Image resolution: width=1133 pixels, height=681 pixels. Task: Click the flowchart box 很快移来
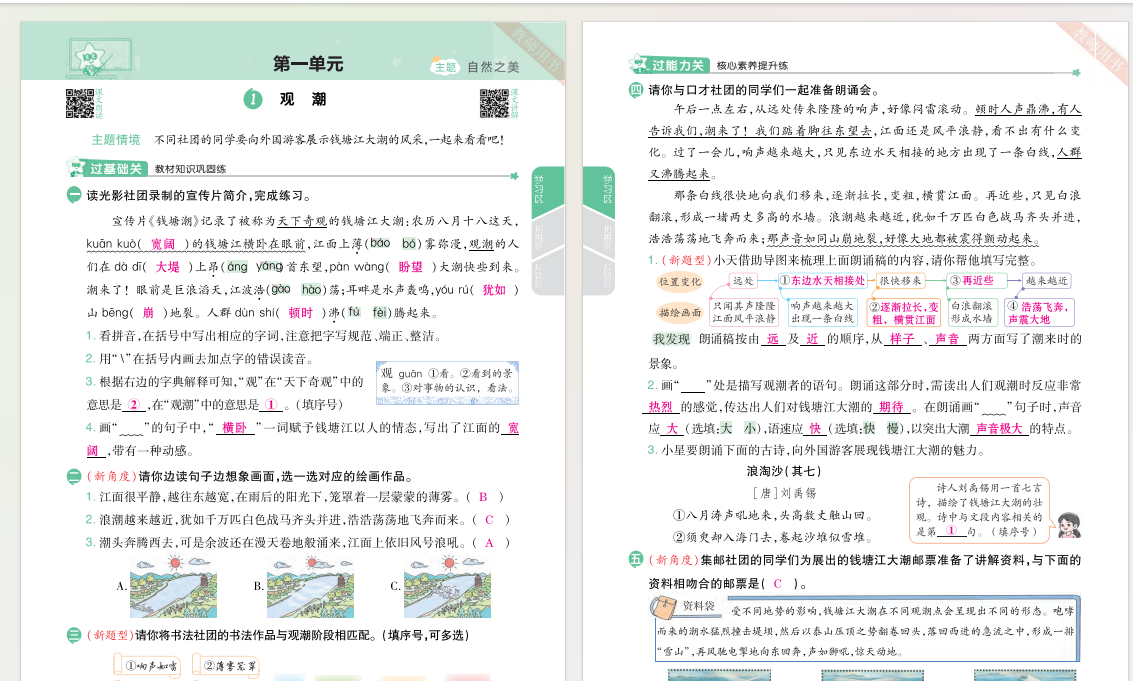tap(900, 280)
